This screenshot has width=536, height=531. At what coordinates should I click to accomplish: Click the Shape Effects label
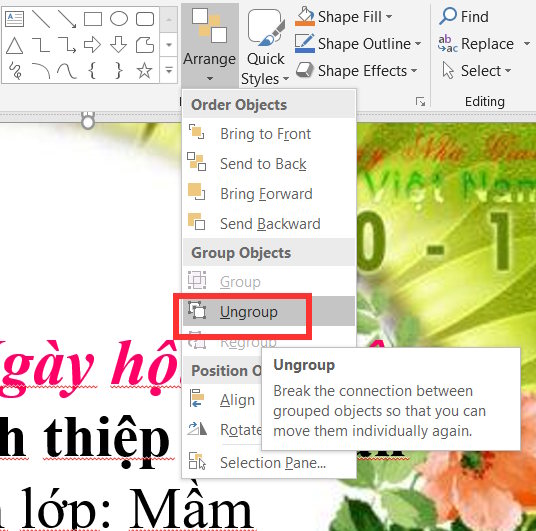click(x=362, y=71)
